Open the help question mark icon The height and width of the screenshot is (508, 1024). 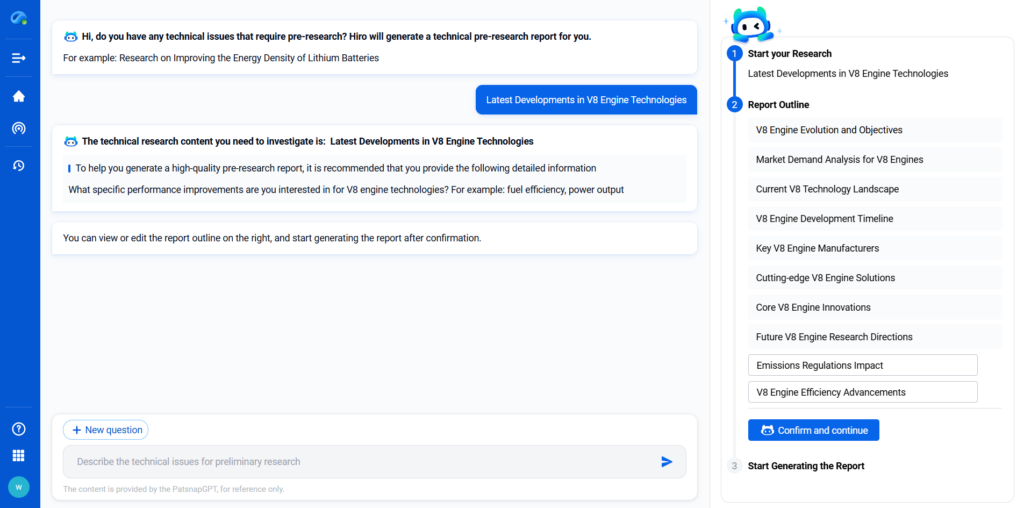click(19, 429)
